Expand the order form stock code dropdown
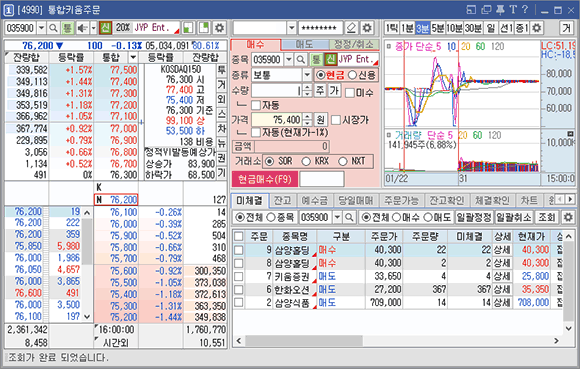 289,59
